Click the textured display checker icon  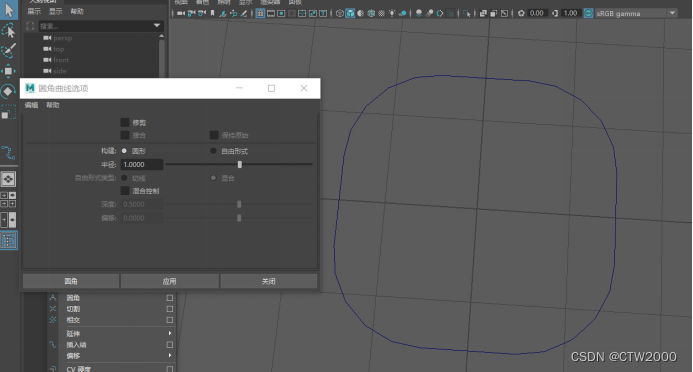381,13
